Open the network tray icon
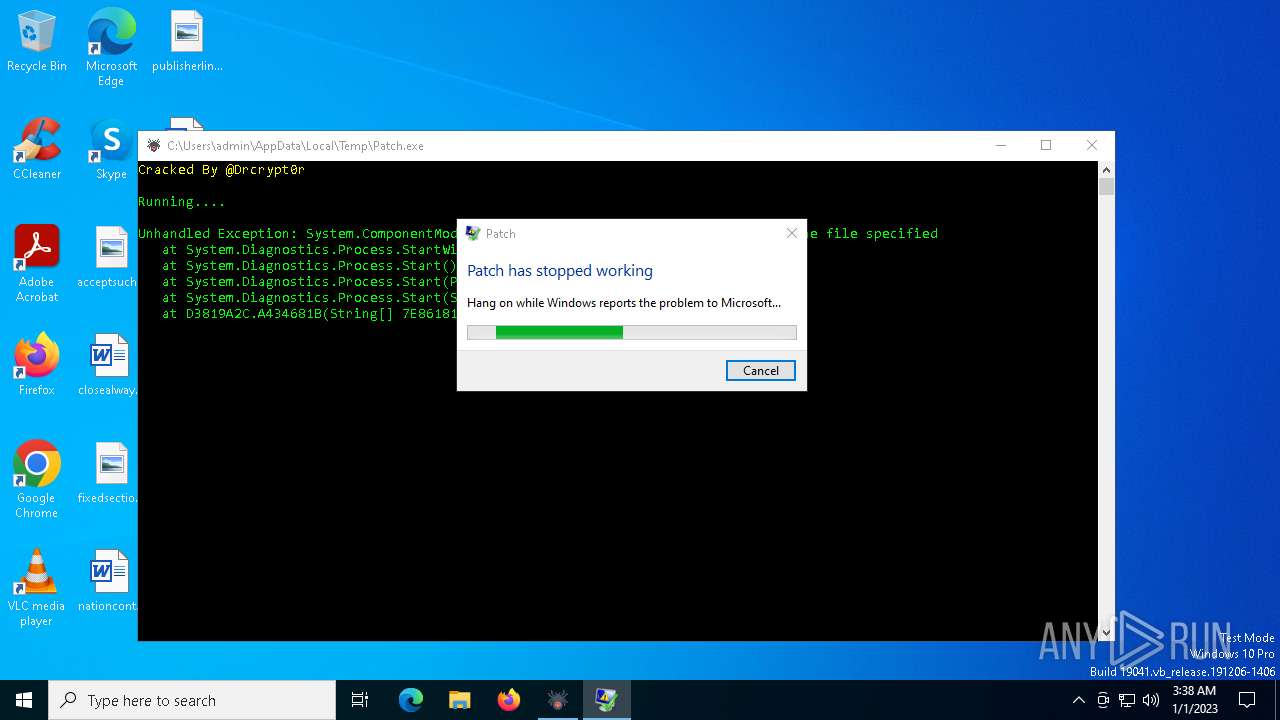Viewport: 1280px width, 720px height. 1127,700
